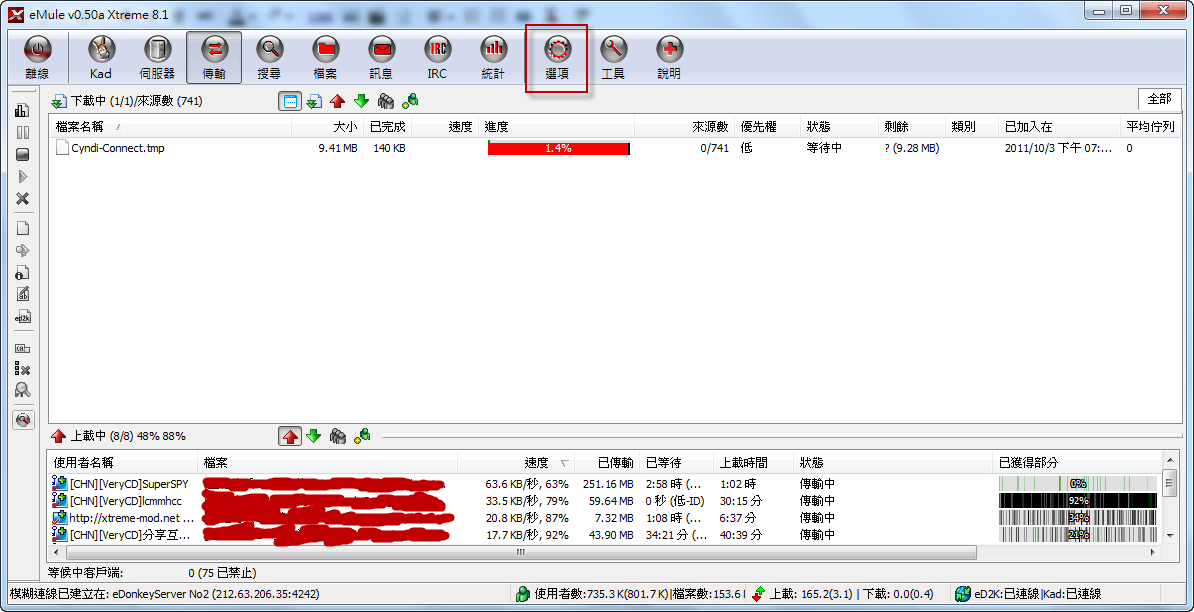Click the 92% obtained-parts bar for lcmmhcc

coord(1077,501)
